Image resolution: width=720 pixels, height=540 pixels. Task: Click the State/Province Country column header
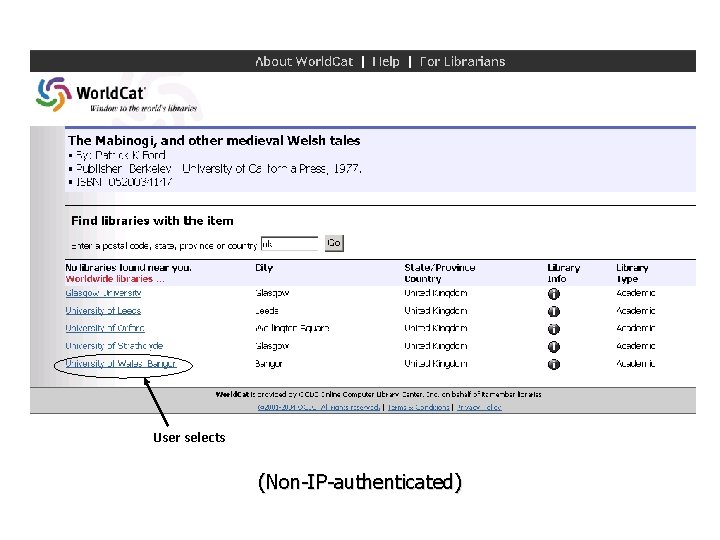(x=439, y=273)
